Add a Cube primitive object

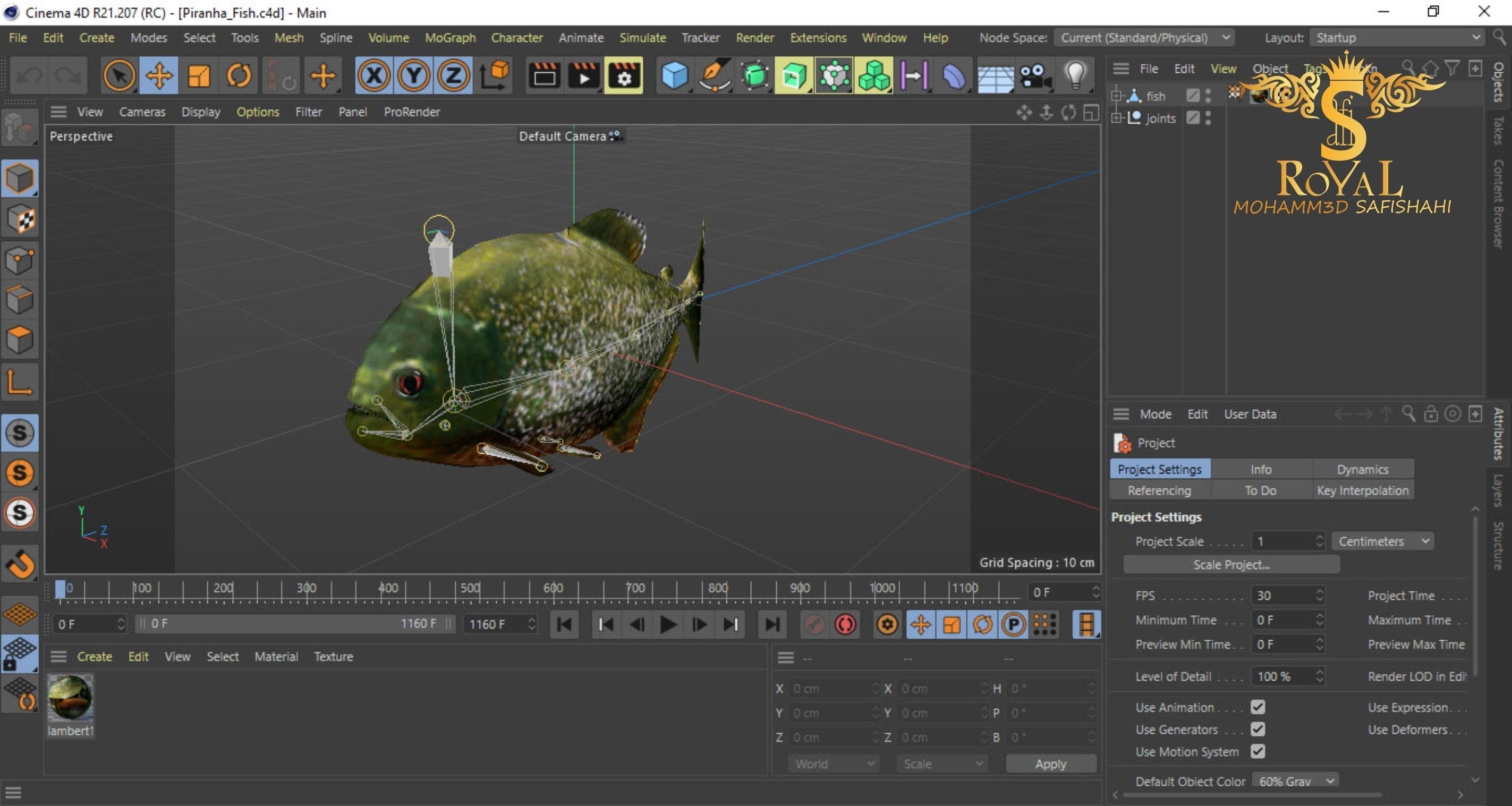click(674, 76)
